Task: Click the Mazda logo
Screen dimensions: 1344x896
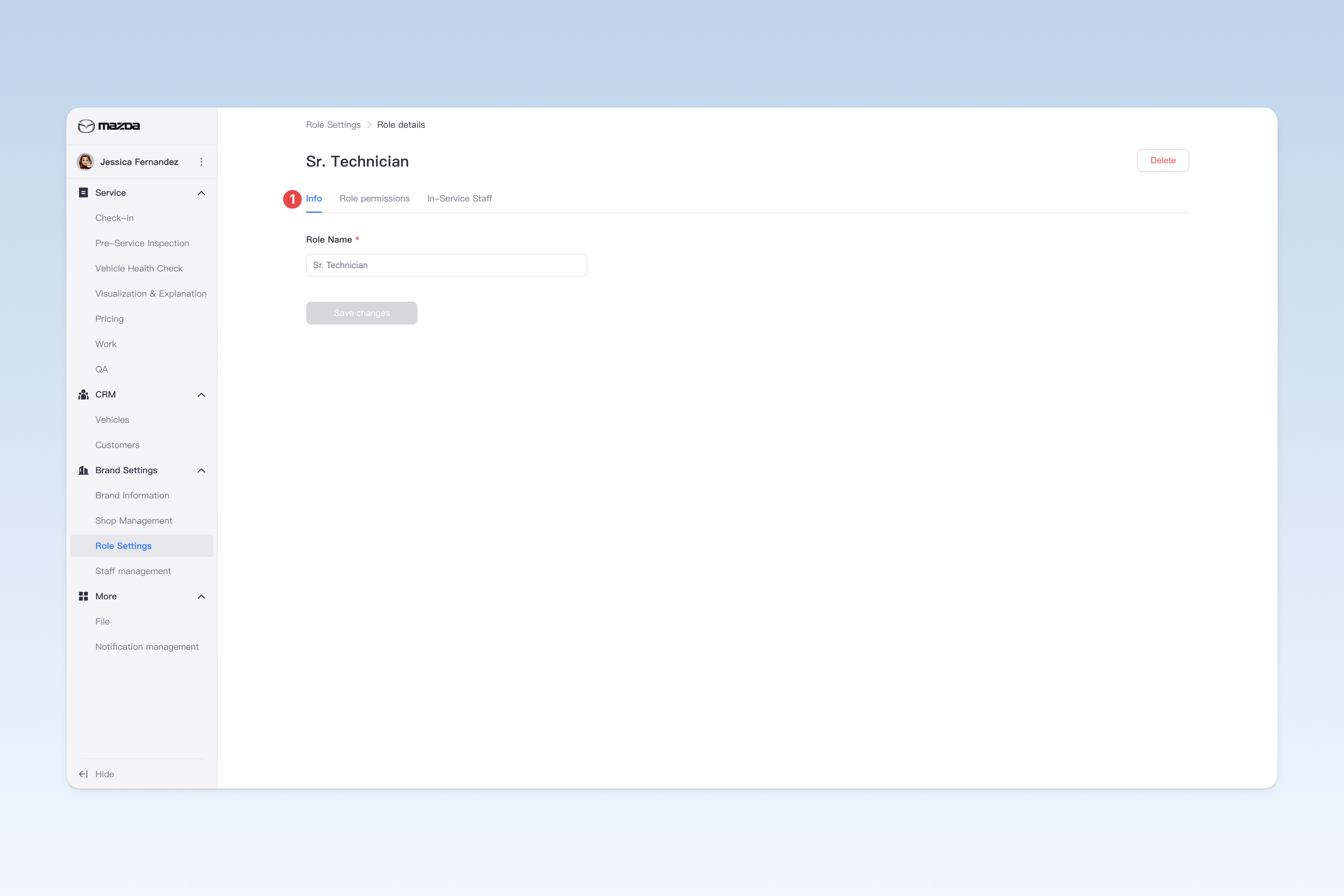Action: (x=109, y=126)
